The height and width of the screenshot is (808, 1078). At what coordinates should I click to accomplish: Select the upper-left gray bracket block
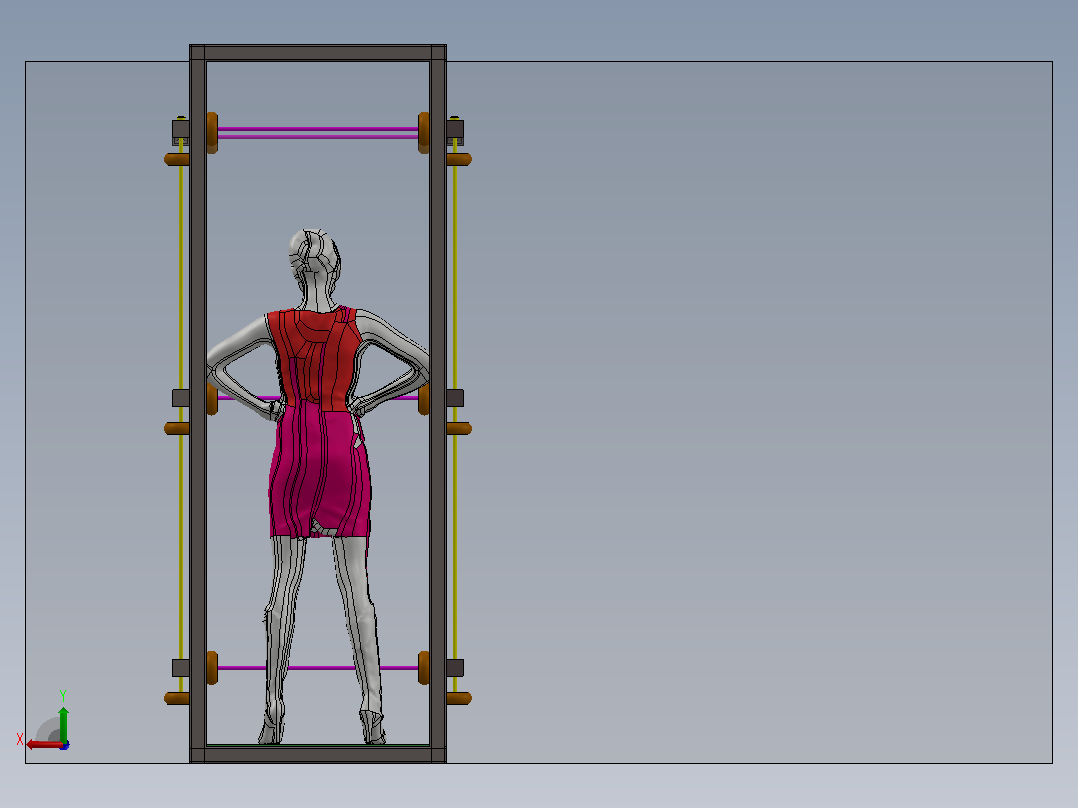coord(181,132)
